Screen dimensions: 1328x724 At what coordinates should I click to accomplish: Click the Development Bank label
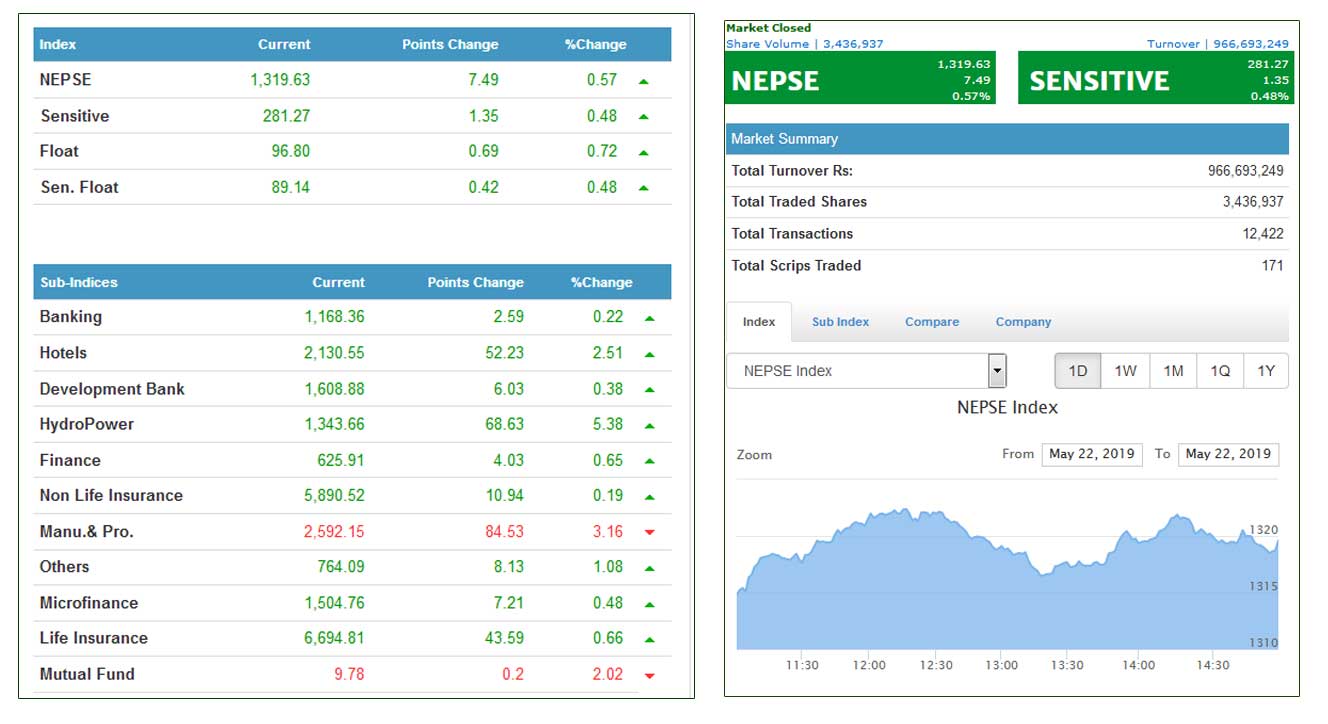click(x=112, y=389)
